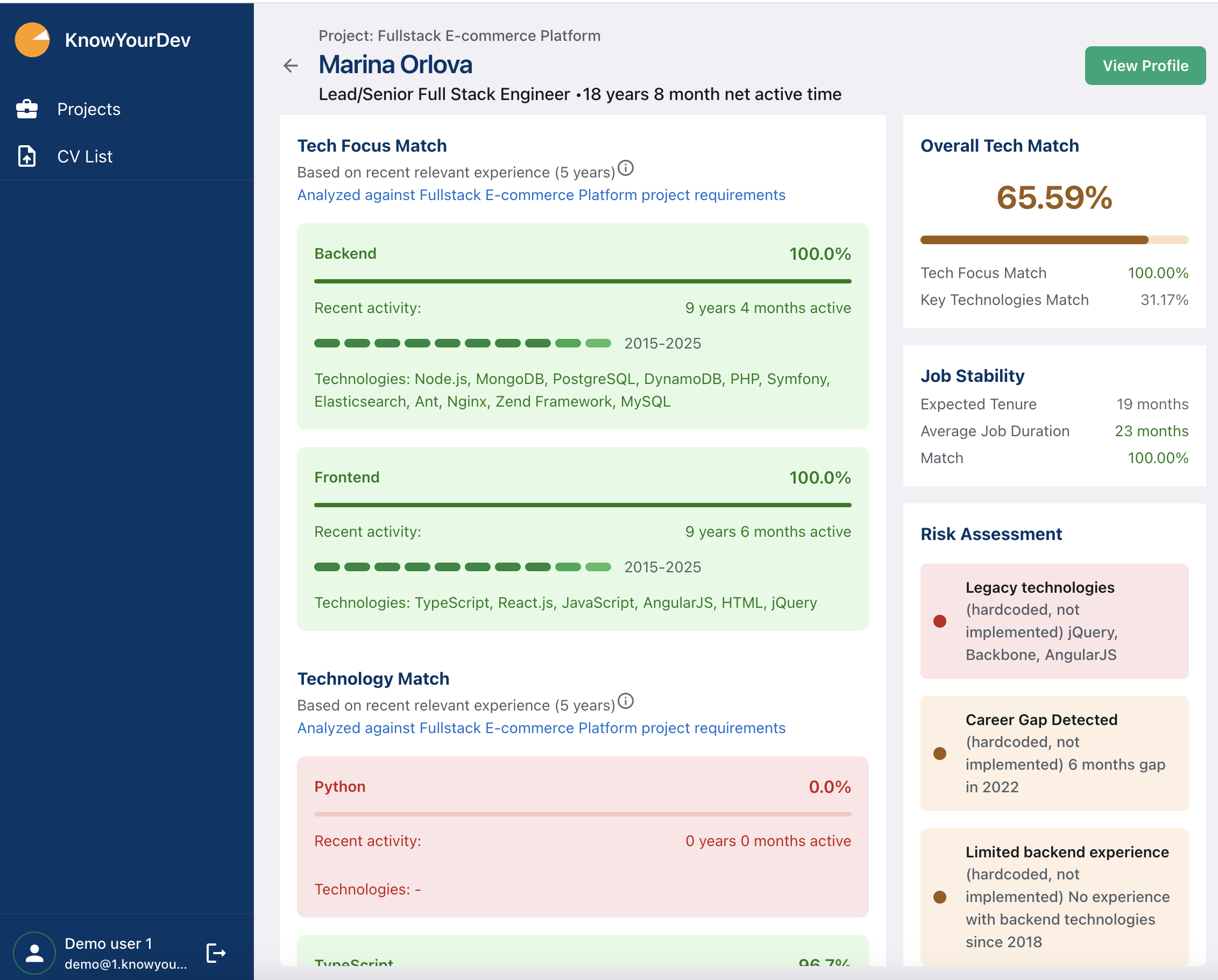Click the info icon under Technology Match
The width and height of the screenshot is (1218, 980).
pos(625,701)
